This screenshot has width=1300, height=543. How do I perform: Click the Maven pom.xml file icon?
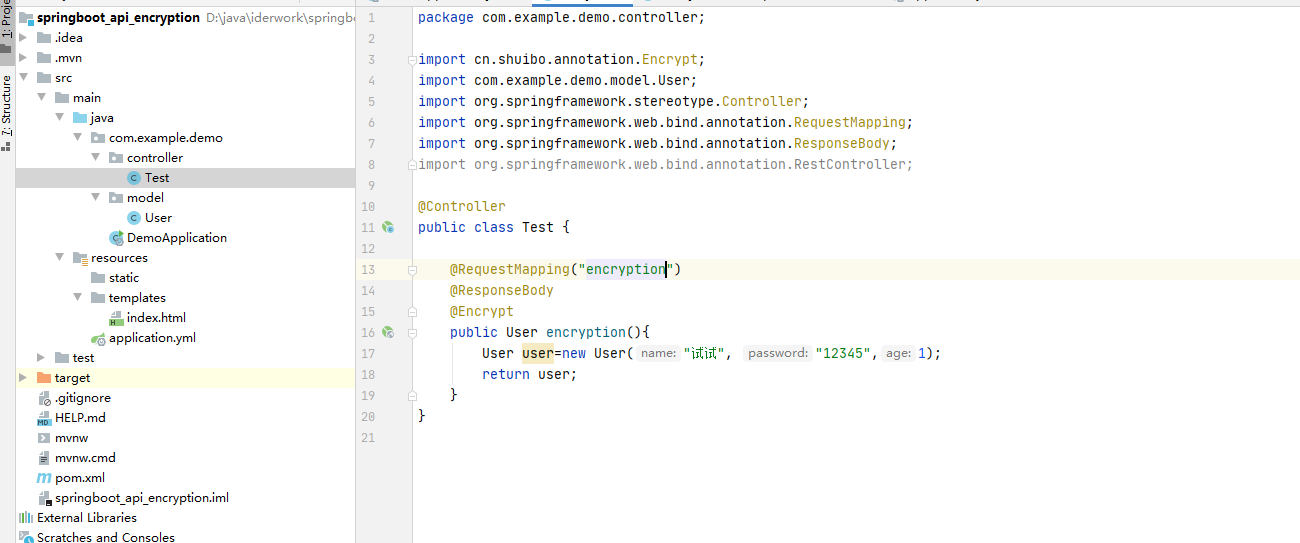click(x=44, y=478)
